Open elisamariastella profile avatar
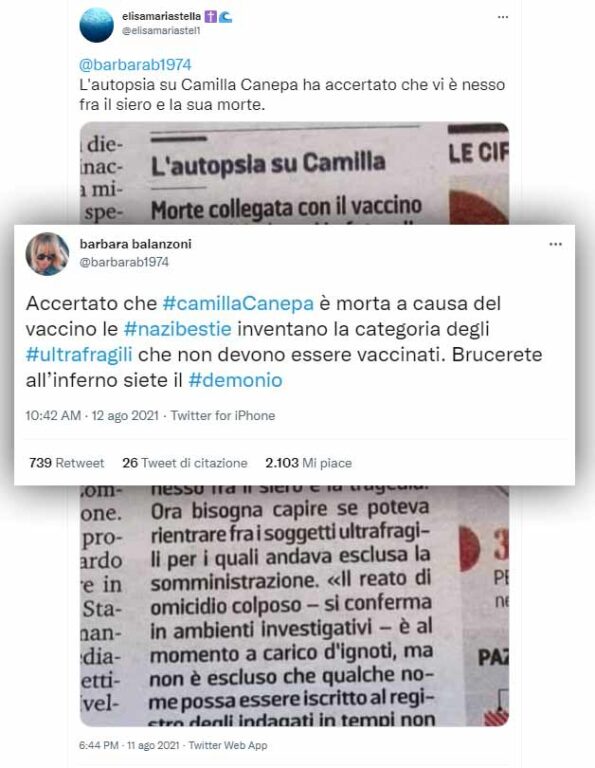 point(96,25)
